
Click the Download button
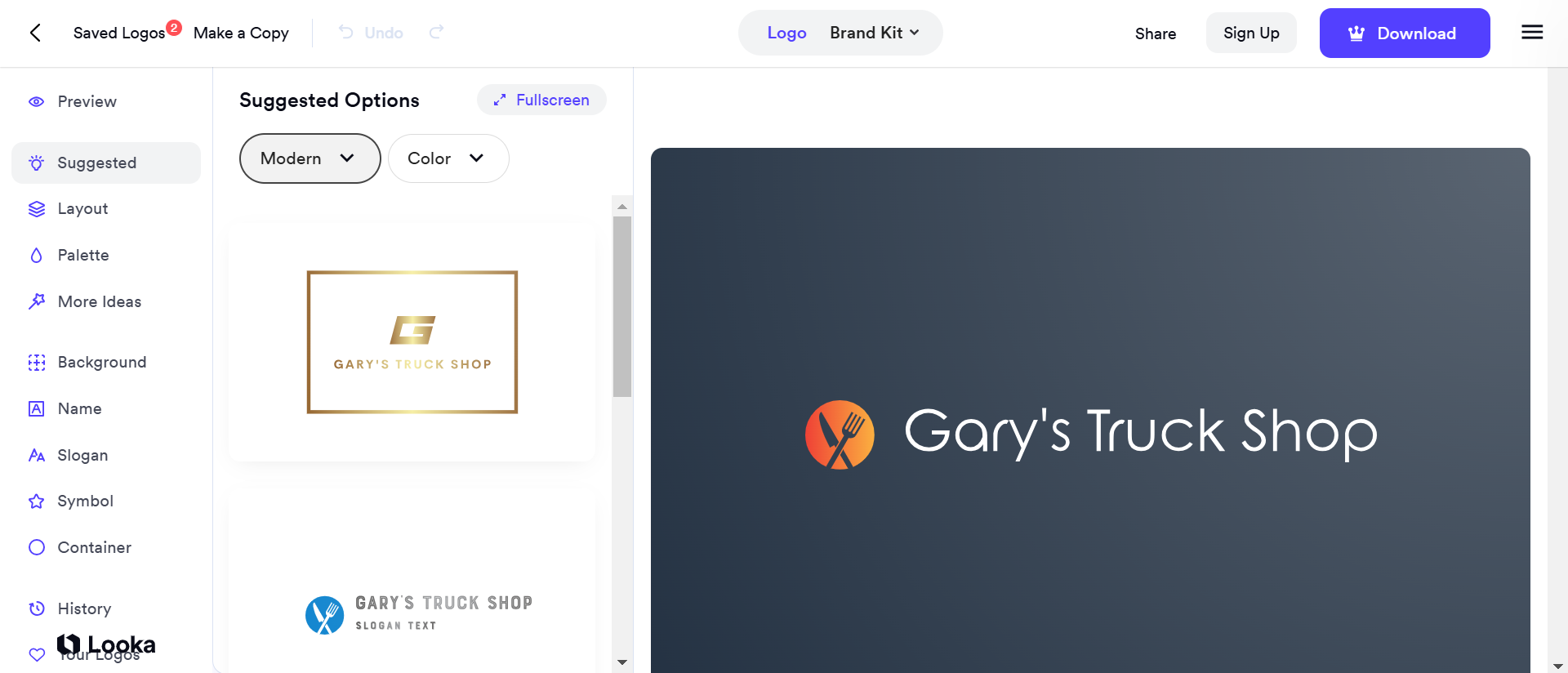coord(1405,33)
